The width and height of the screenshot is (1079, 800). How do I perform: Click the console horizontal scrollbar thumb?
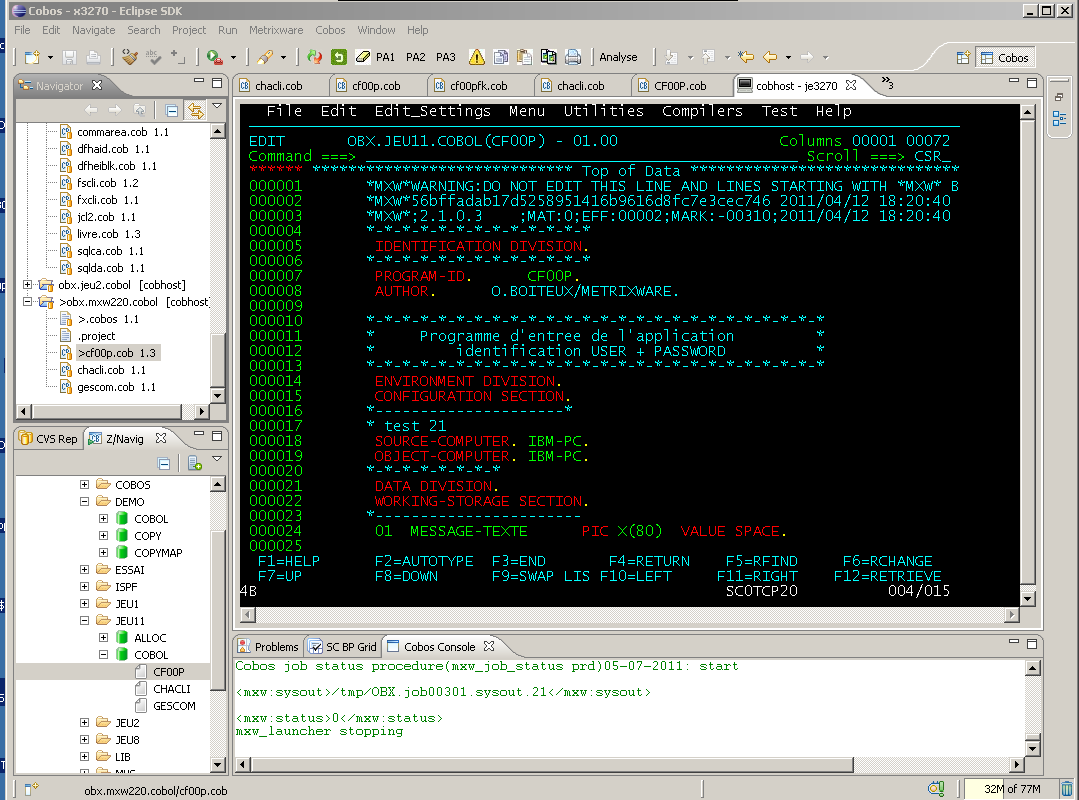tap(553, 764)
